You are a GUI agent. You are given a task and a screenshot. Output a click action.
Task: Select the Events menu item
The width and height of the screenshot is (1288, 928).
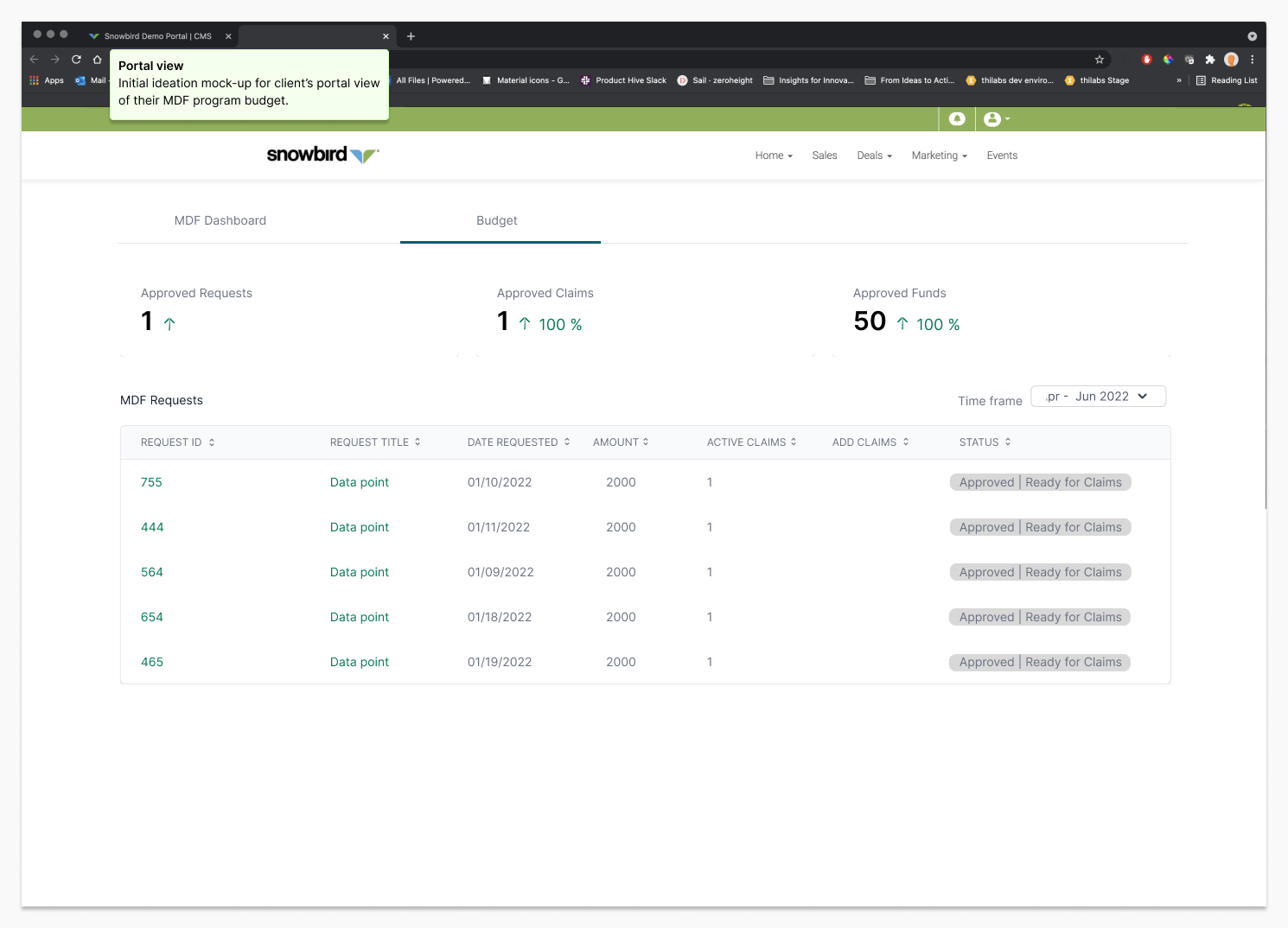coord(1002,156)
